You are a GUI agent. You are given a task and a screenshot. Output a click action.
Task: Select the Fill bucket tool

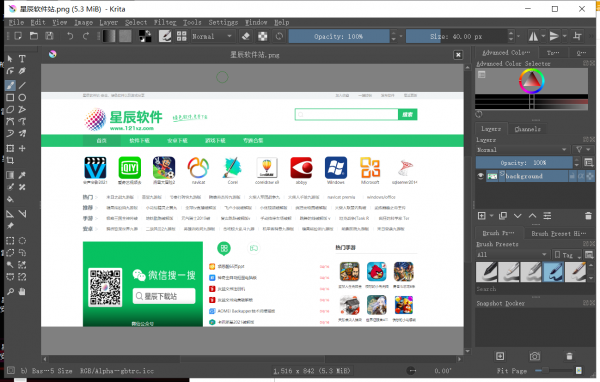pyautogui.click(x=10, y=199)
